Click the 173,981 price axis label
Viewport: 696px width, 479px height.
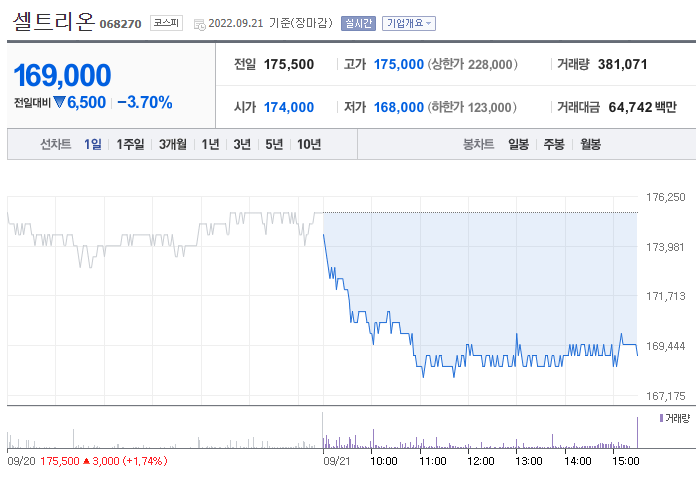pos(666,247)
